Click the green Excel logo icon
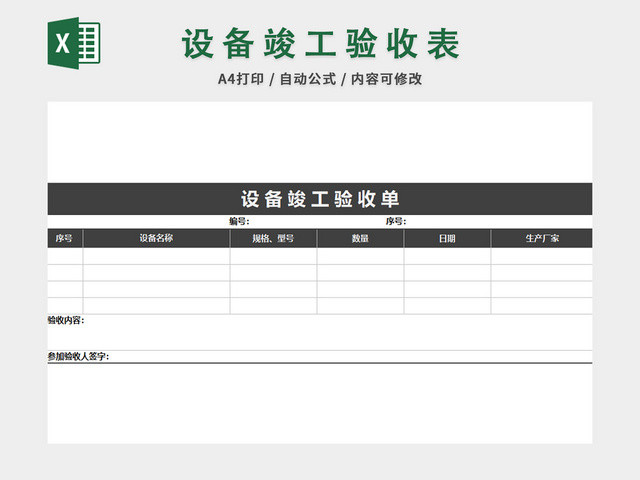640x480 pixels. point(74,43)
